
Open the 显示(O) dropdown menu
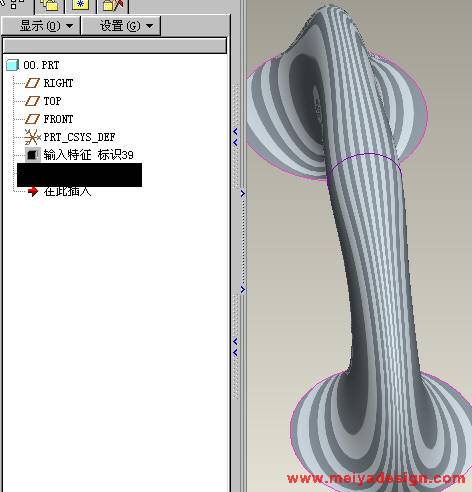(41, 26)
